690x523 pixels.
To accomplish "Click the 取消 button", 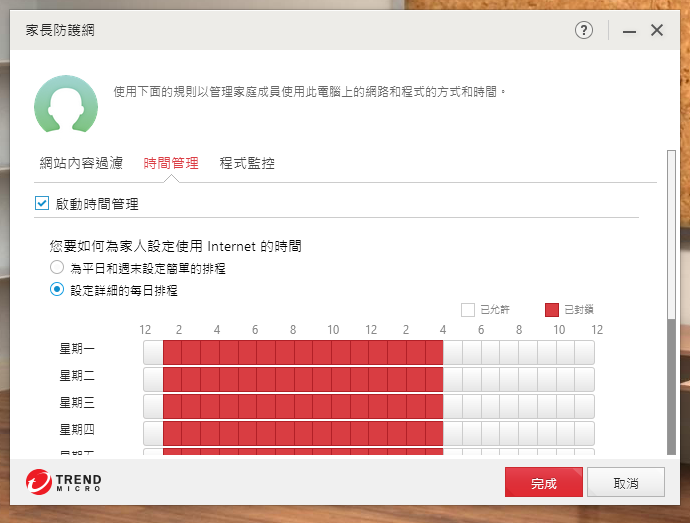I will tap(626, 483).
